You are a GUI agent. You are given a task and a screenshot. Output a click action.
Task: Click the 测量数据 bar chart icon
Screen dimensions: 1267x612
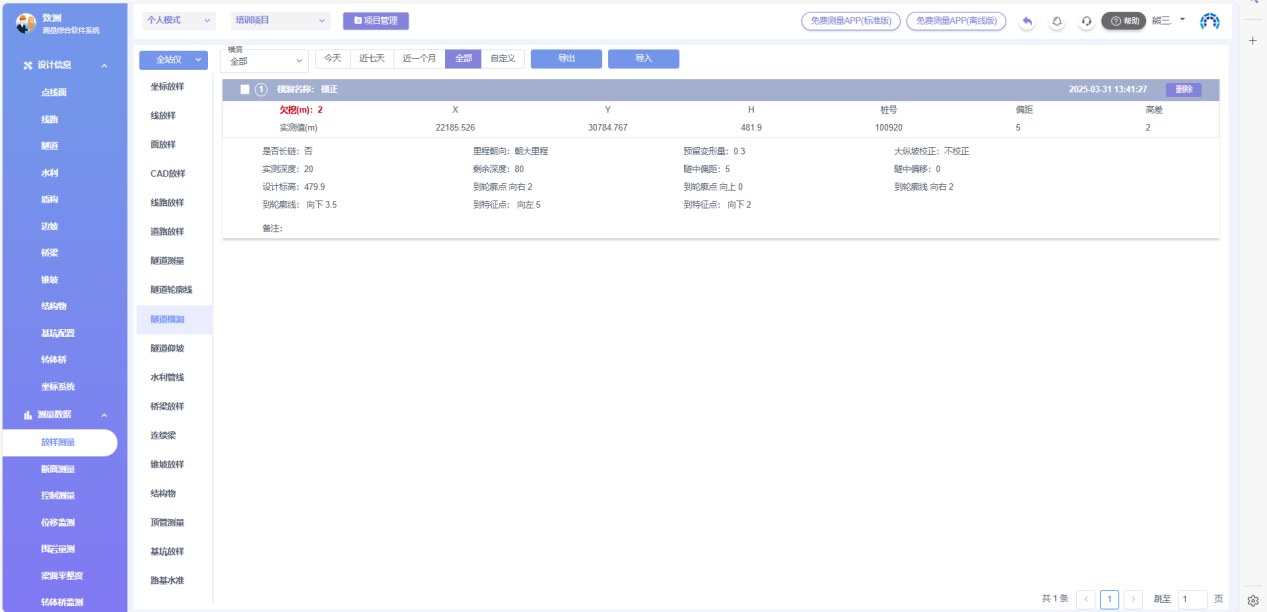pos(28,414)
